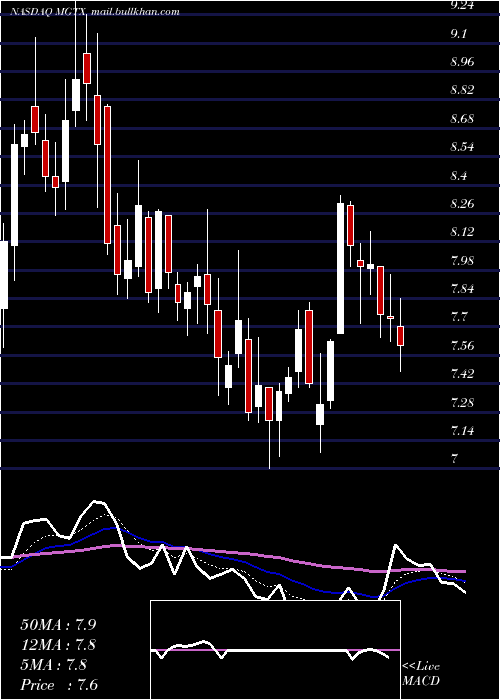The image size is (500, 700).
Task: Click the 8.26 price axis label
Action: pyautogui.click(x=462, y=204)
